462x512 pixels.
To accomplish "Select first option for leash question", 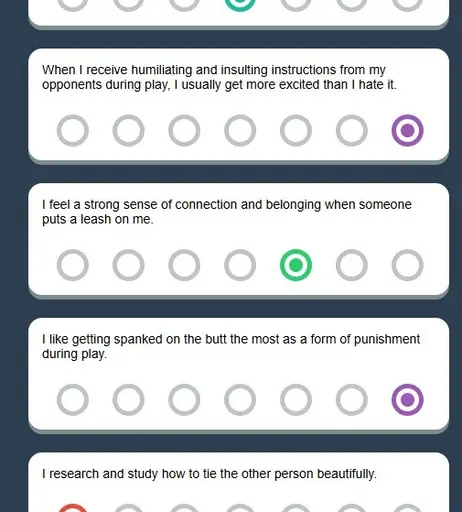I will (73, 265).
